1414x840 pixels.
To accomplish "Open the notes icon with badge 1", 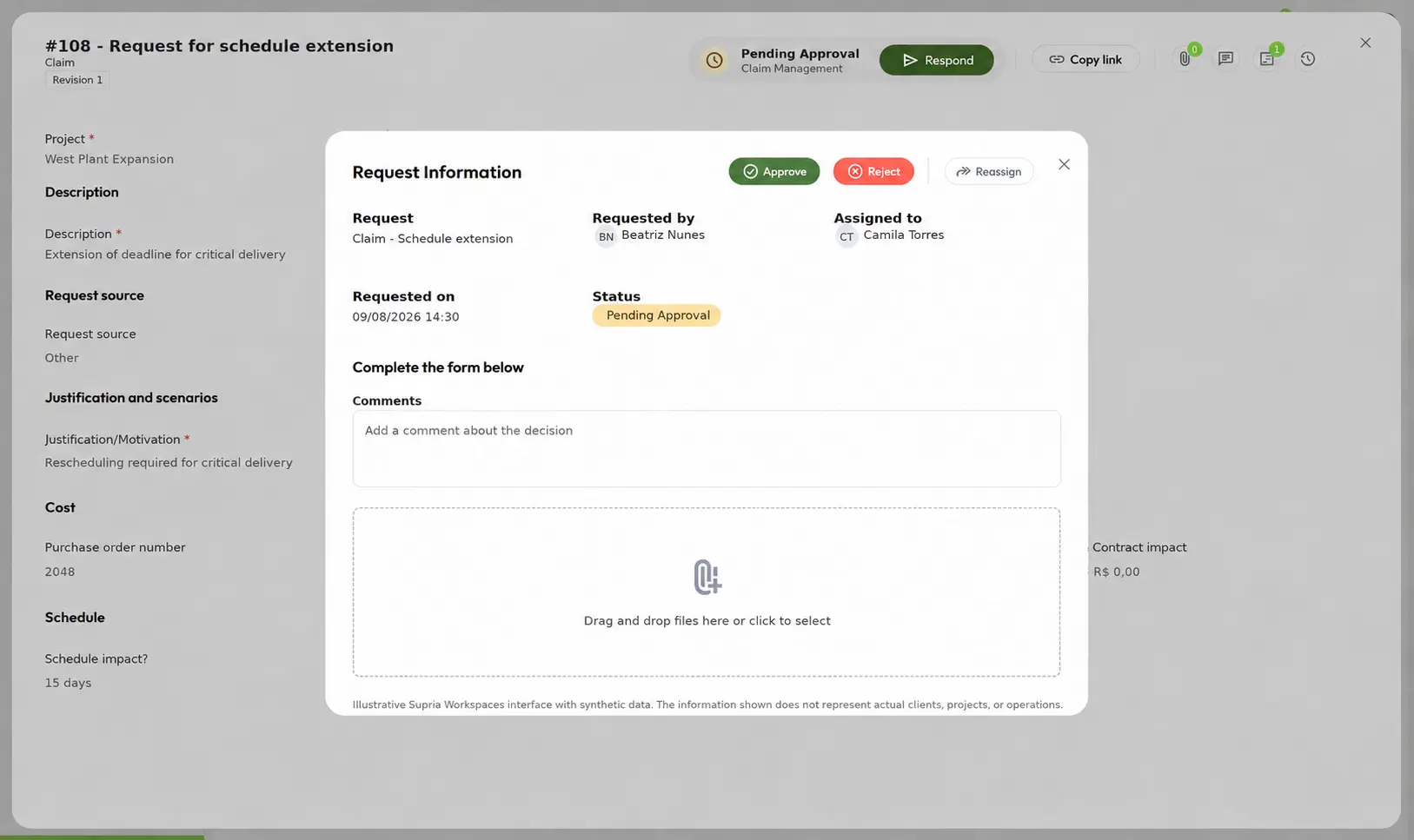I will 1266,59.
